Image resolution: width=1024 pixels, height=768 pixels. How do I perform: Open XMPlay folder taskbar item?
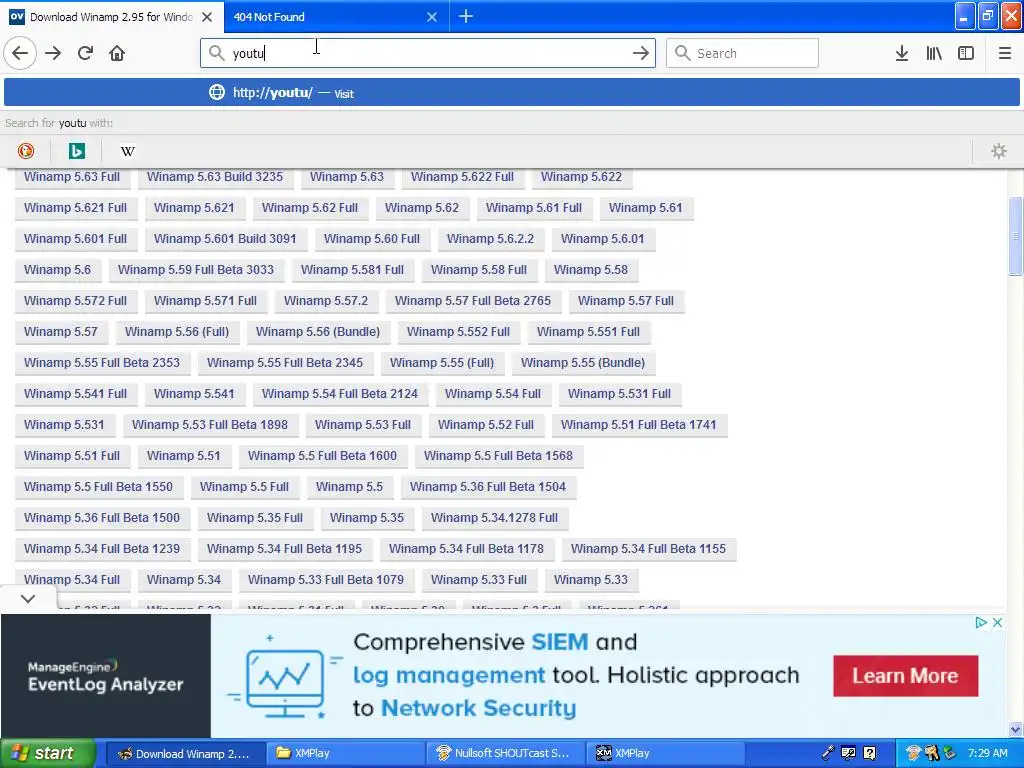click(x=345, y=753)
